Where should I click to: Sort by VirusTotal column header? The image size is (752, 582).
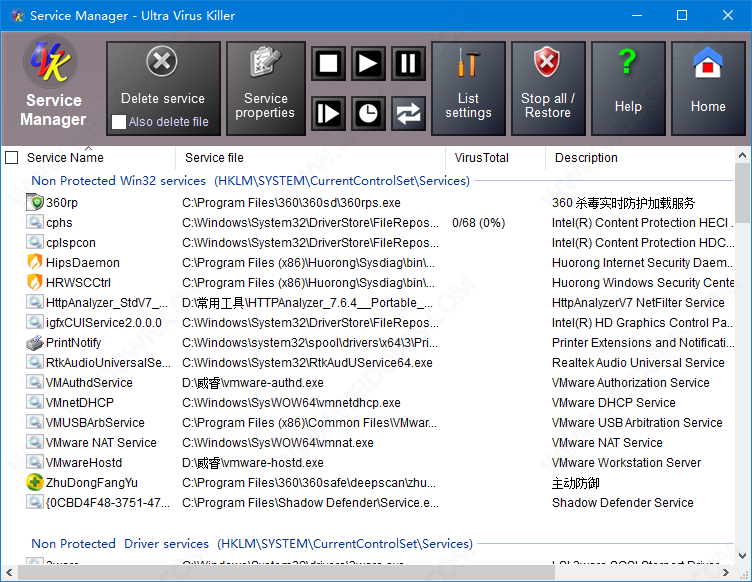point(482,157)
